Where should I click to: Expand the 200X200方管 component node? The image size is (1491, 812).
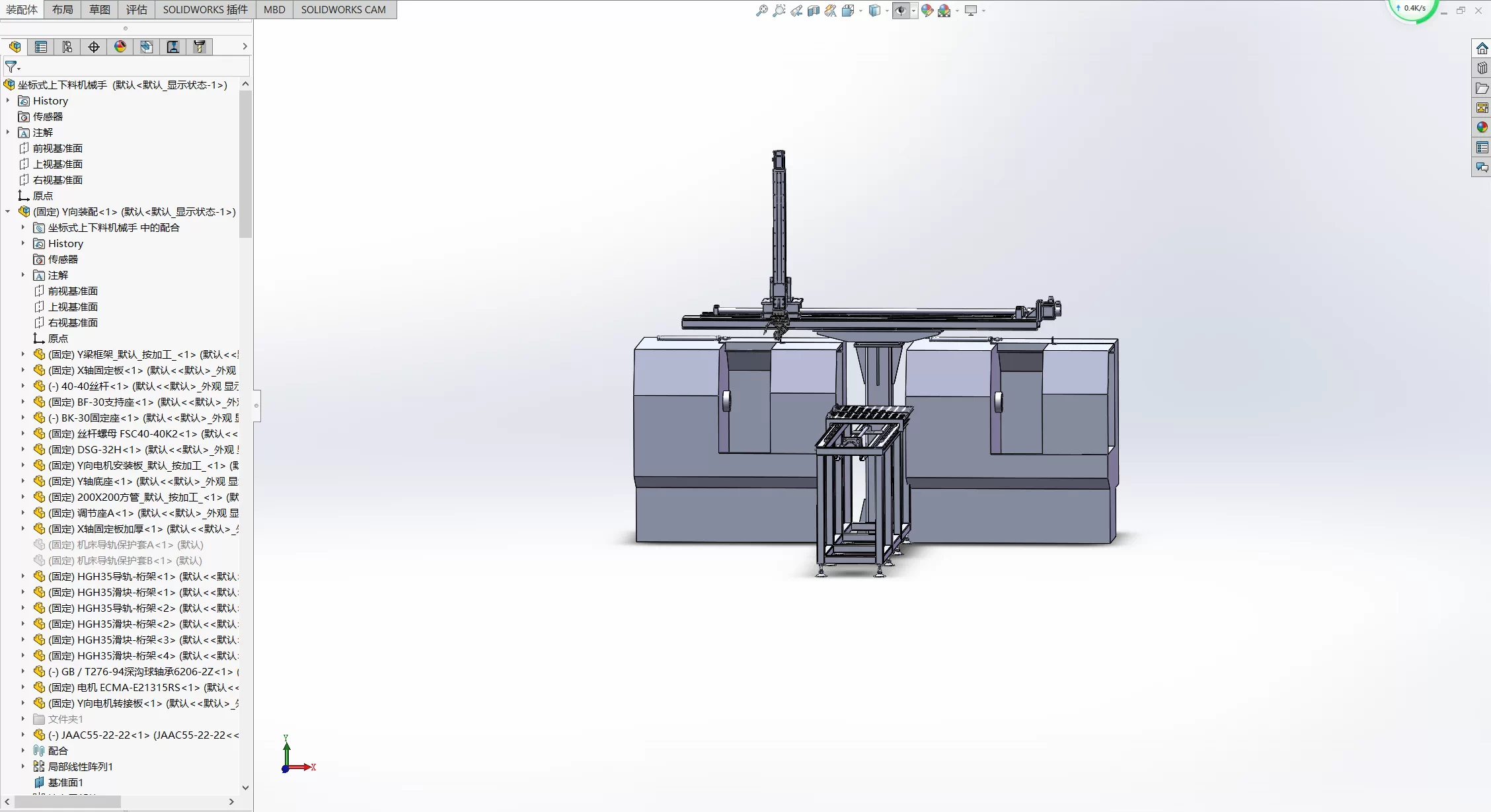(23, 497)
